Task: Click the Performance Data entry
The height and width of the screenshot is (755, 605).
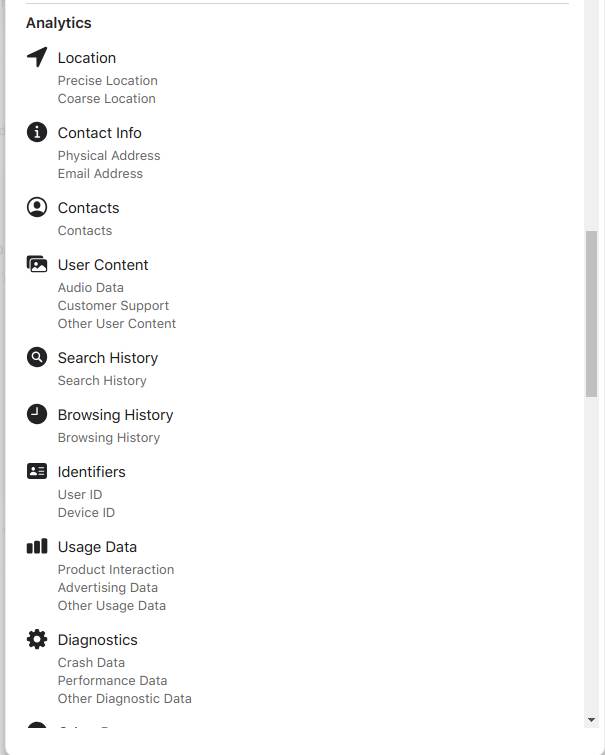Action: 112,681
